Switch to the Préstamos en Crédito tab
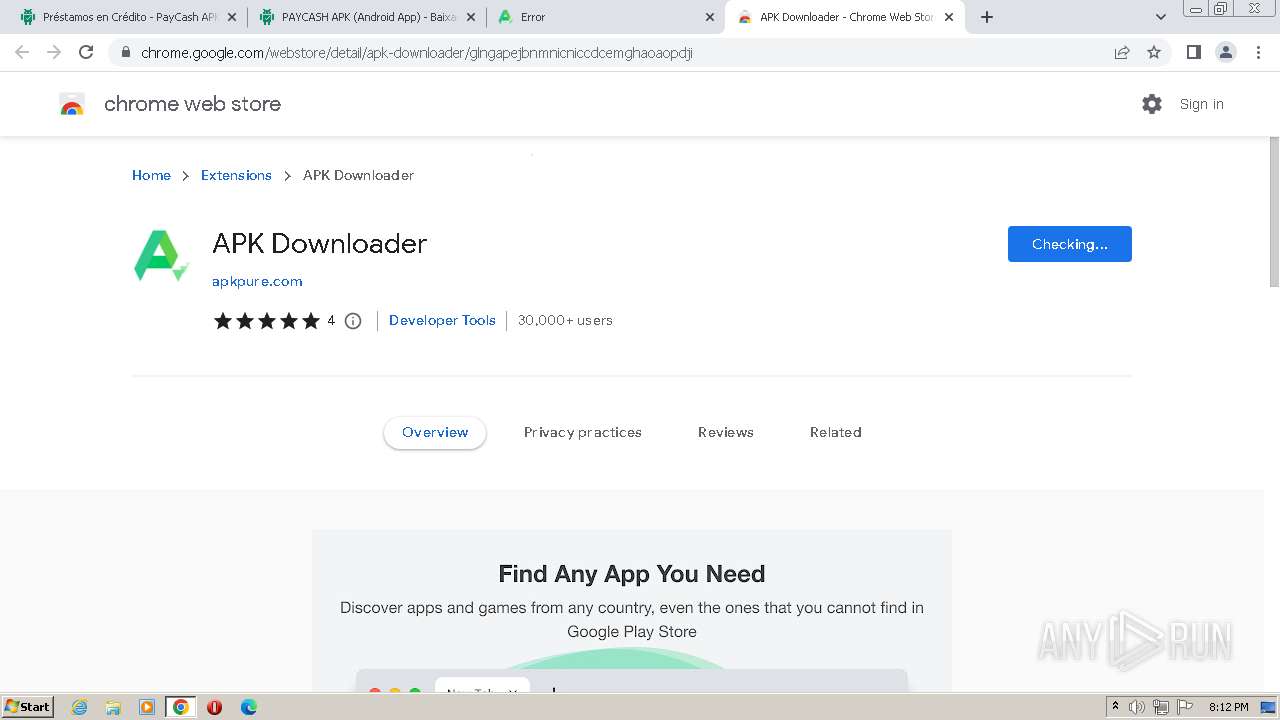Image resolution: width=1280 pixels, height=720 pixels. (127, 17)
